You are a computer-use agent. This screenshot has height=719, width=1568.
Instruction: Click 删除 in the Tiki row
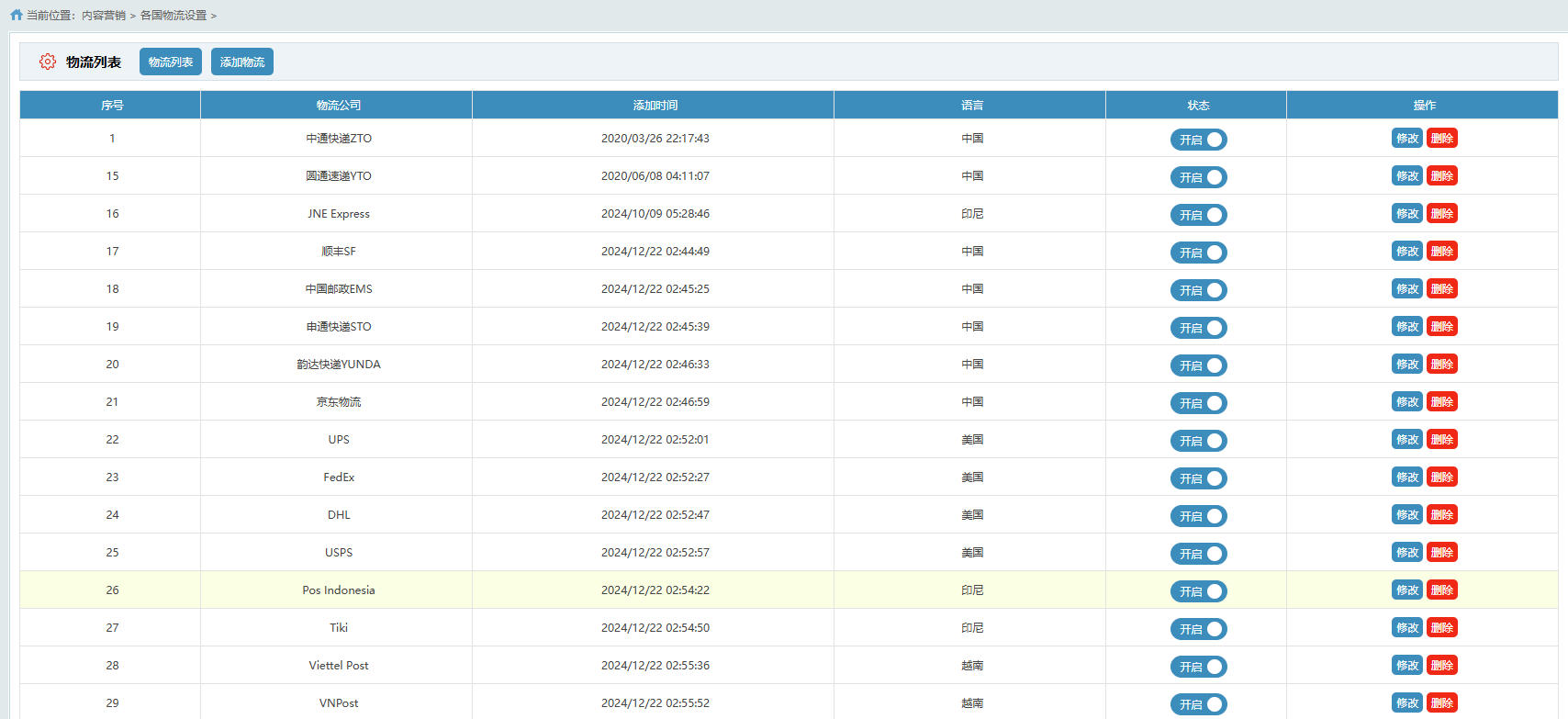click(1442, 628)
